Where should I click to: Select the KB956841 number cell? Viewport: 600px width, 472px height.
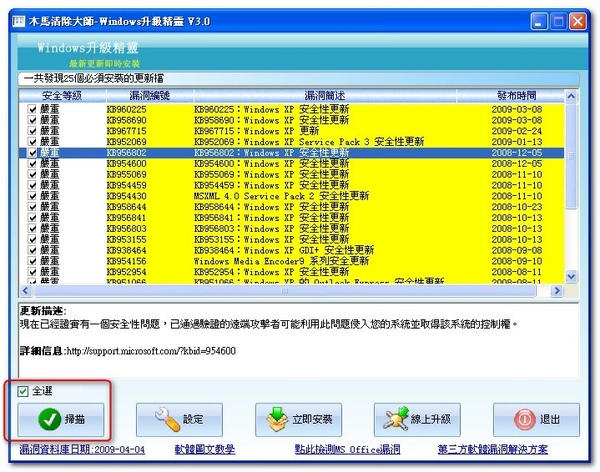coord(126,218)
